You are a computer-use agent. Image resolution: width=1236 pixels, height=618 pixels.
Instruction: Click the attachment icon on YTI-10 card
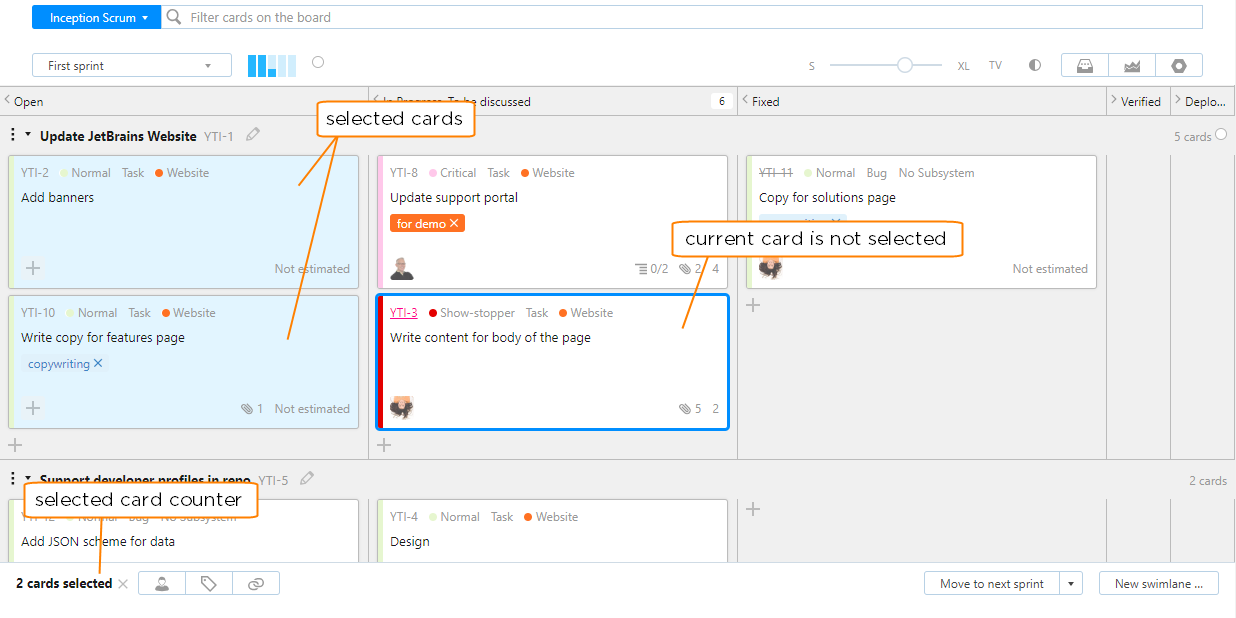pos(247,409)
